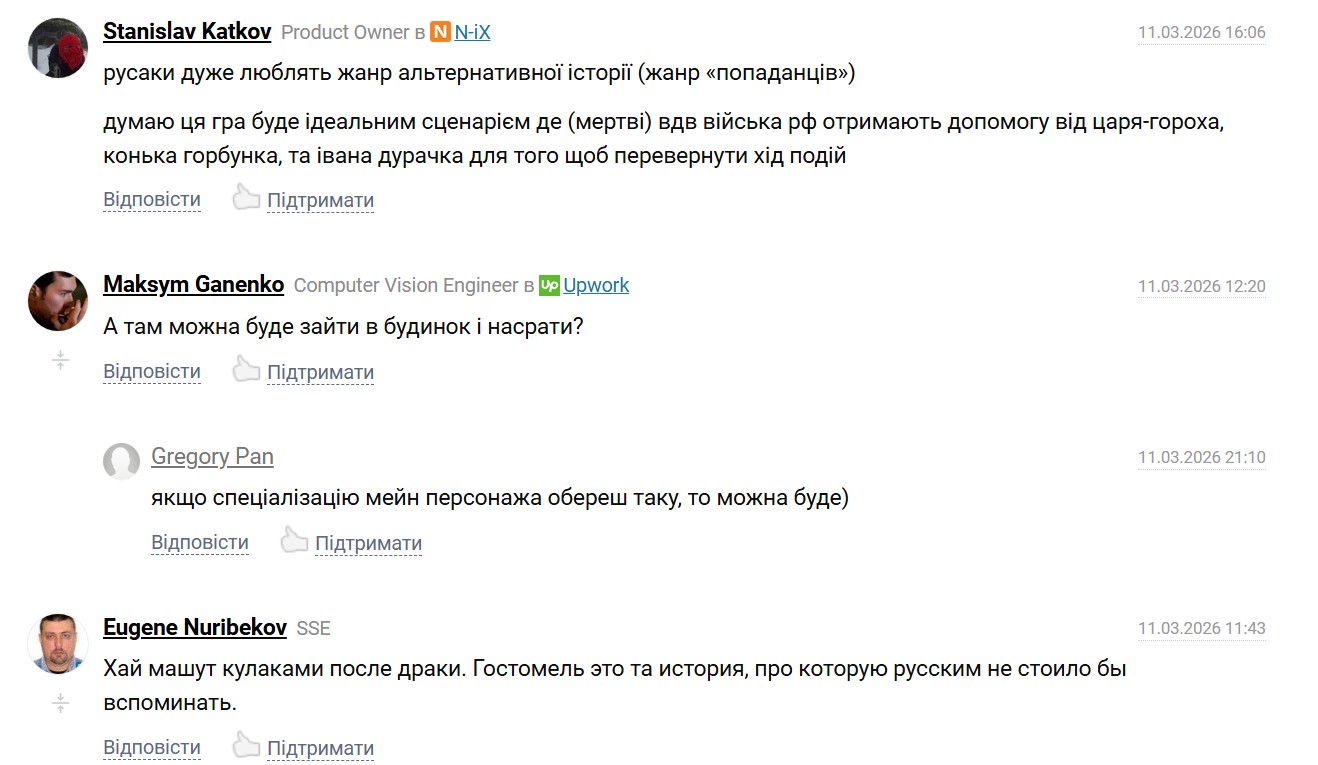This screenshot has height=765, width=1318.
Task: Open the 11.03.2026 16:06 timestamp permalink
Action: tap(1201, 32)
